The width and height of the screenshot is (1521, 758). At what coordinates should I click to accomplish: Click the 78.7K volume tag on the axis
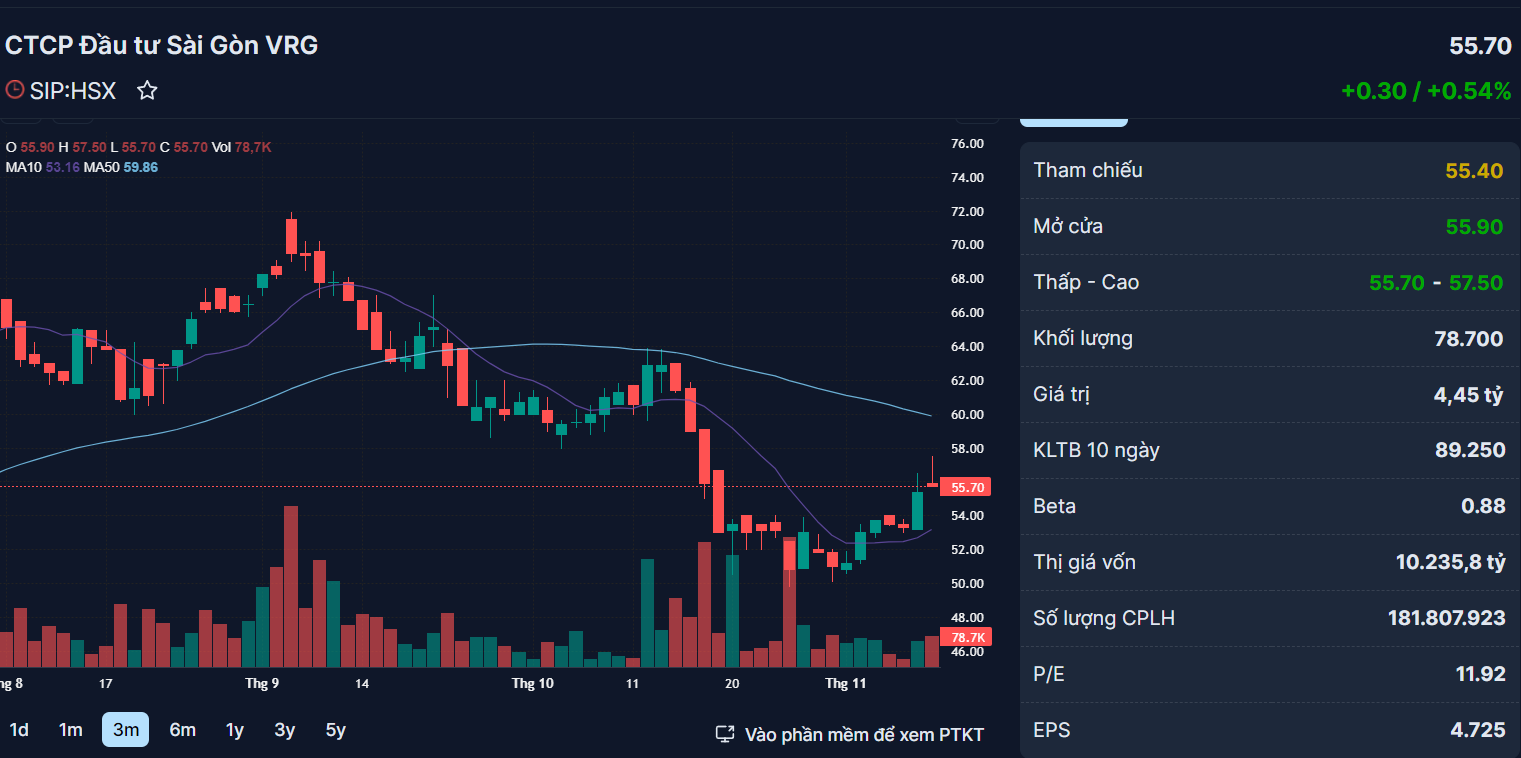(x=965, y=637)
